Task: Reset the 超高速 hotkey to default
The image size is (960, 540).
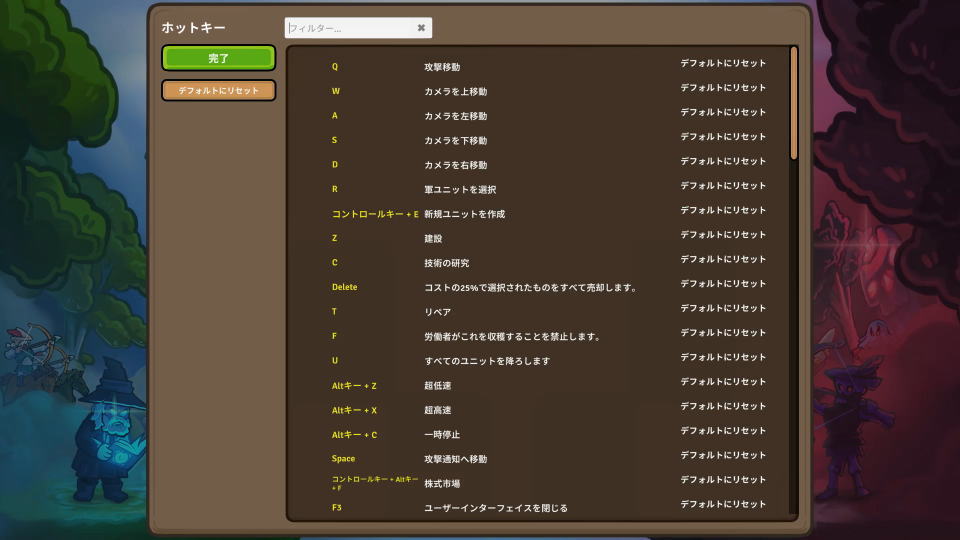Action: point(722,406)
